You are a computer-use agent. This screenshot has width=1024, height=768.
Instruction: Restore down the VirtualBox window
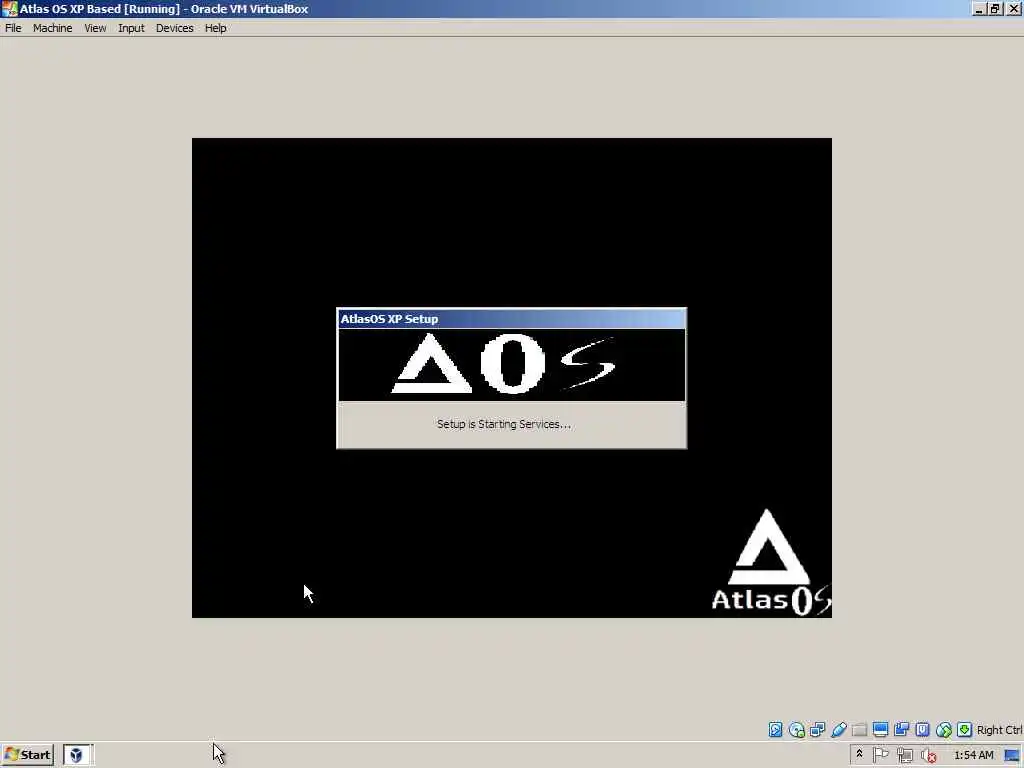click(995, 9)
